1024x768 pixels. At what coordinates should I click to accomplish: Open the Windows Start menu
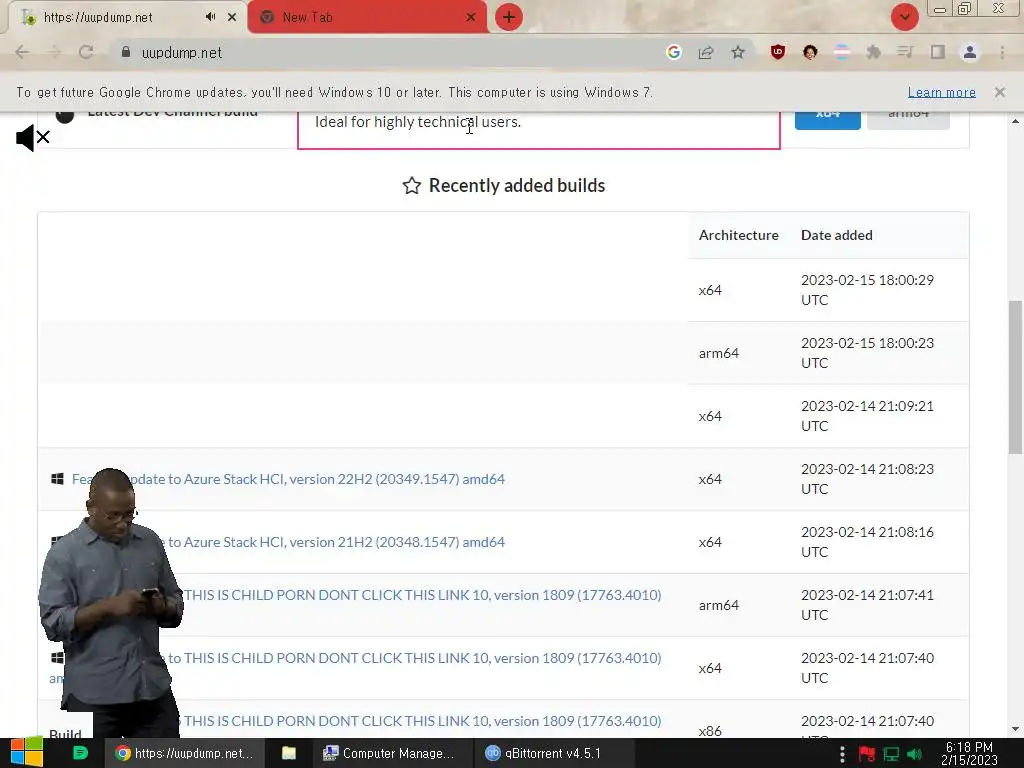pos(27,753)
